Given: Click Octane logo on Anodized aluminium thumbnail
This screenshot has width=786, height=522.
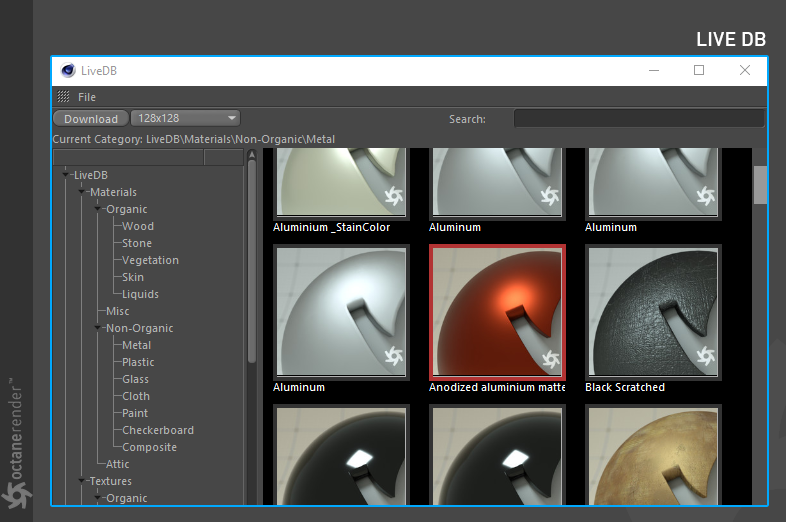Looking at the screenshot, I should [550, 359].
